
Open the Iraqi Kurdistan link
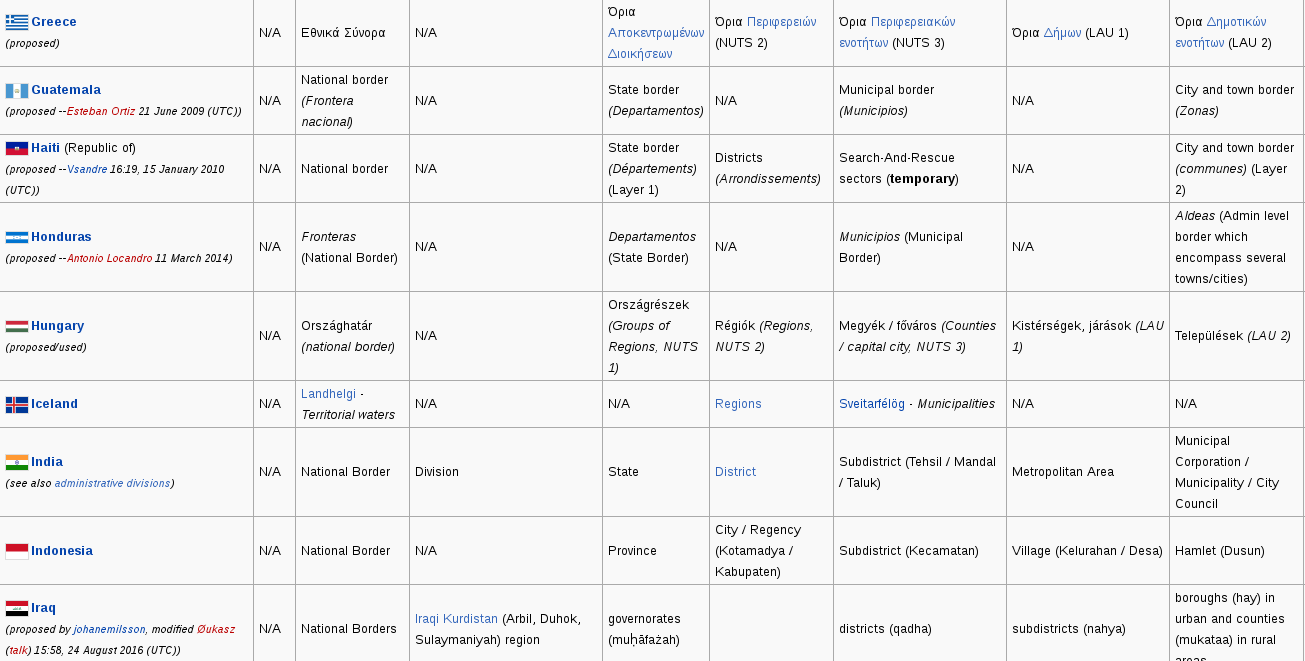(456, 619)
